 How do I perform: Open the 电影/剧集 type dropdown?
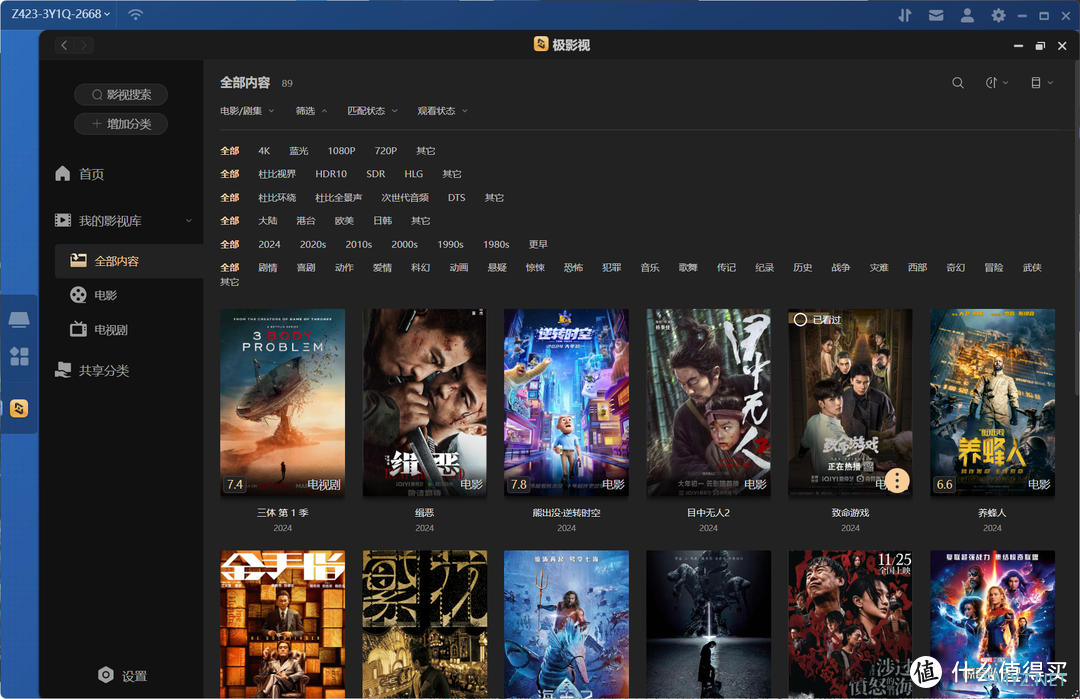coord(247,111)
